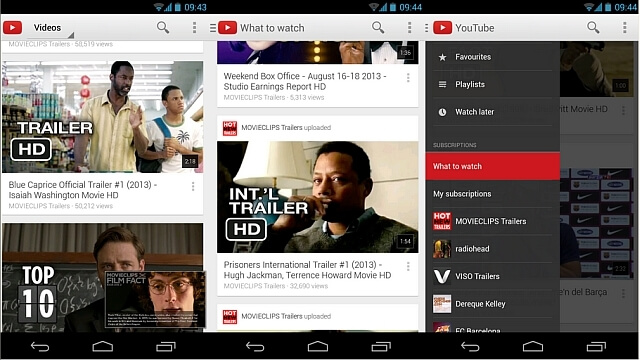Open Weekend Box Office video title
640x360 pixels.
click(304, 81)
